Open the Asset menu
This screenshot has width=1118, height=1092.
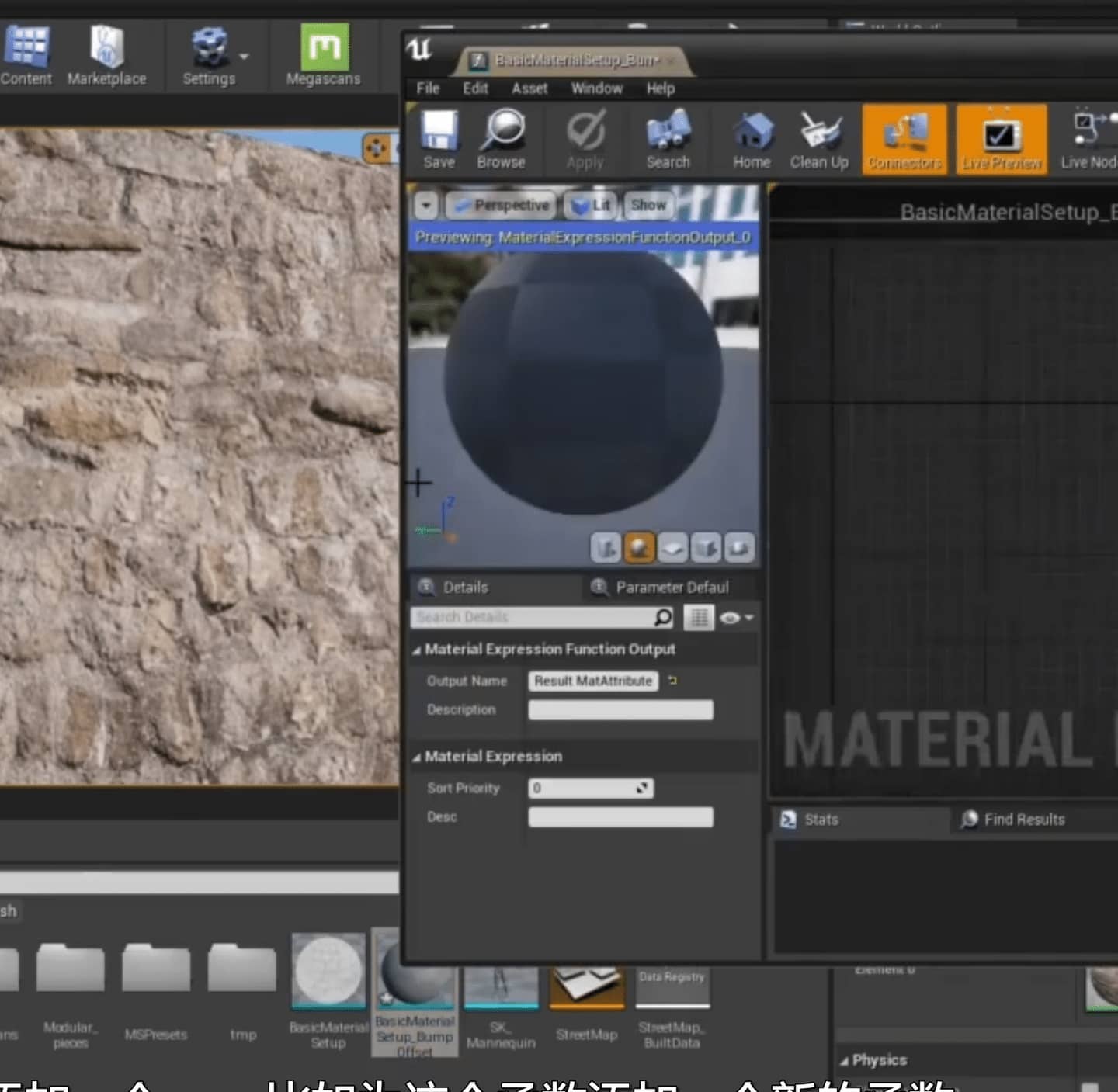pos(529,88)
